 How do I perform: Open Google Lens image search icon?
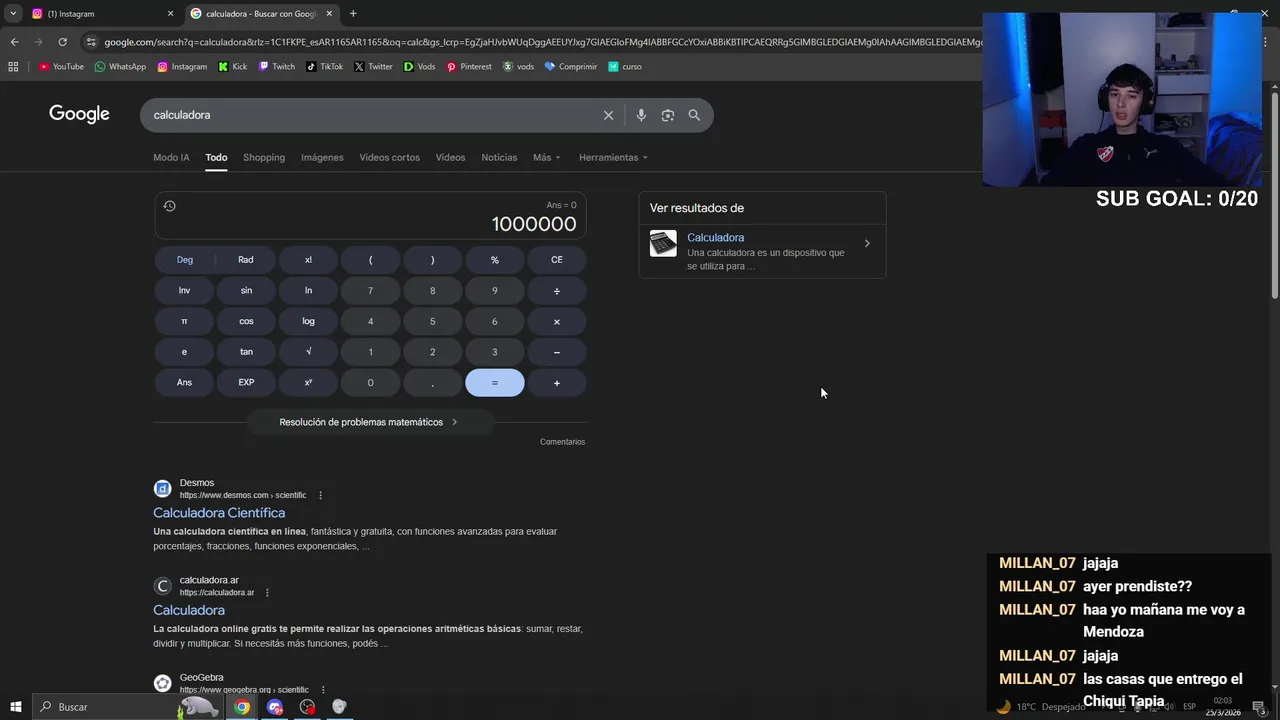coord(668,115)
